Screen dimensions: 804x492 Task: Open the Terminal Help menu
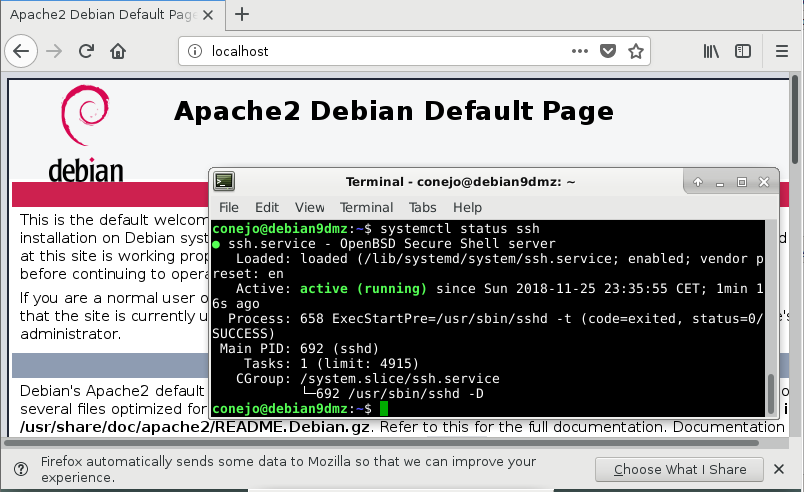click(467, 207)
